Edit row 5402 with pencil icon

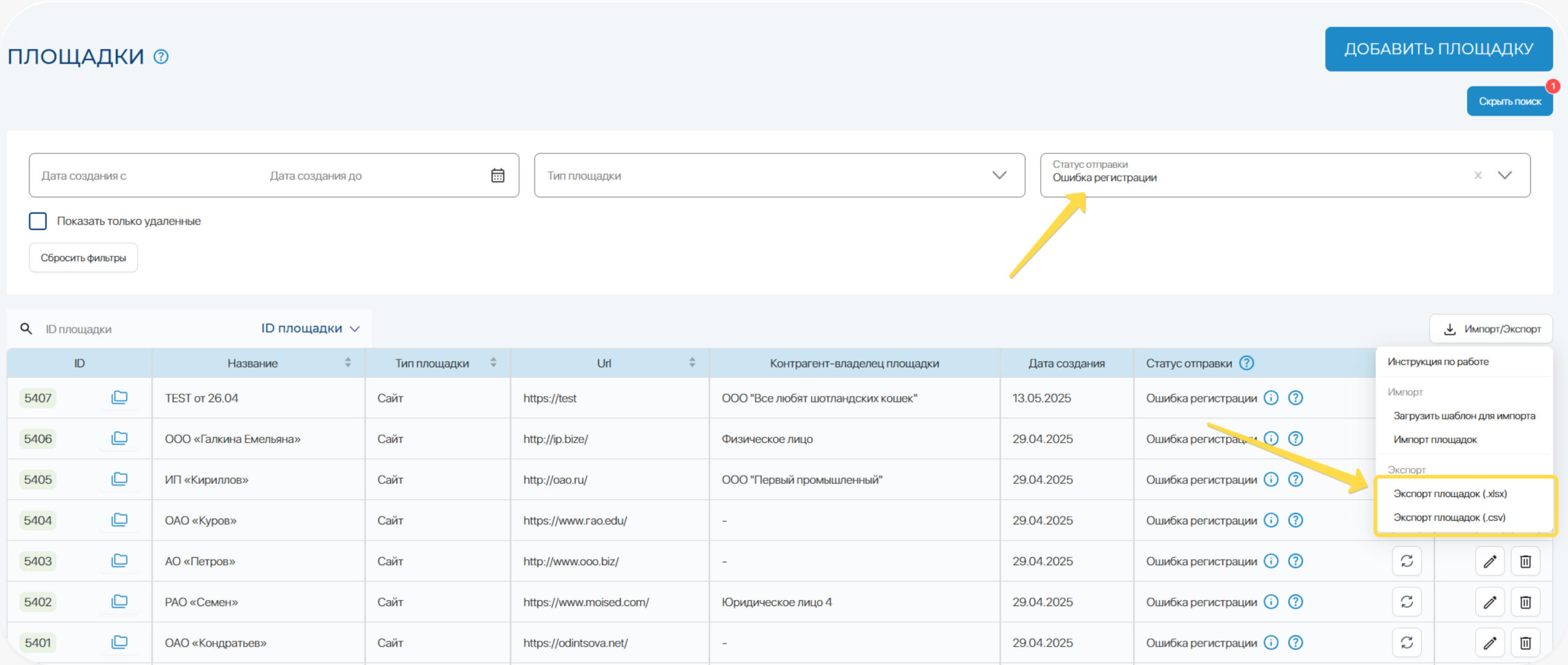pyautogui.click(x=1490, y=602)
